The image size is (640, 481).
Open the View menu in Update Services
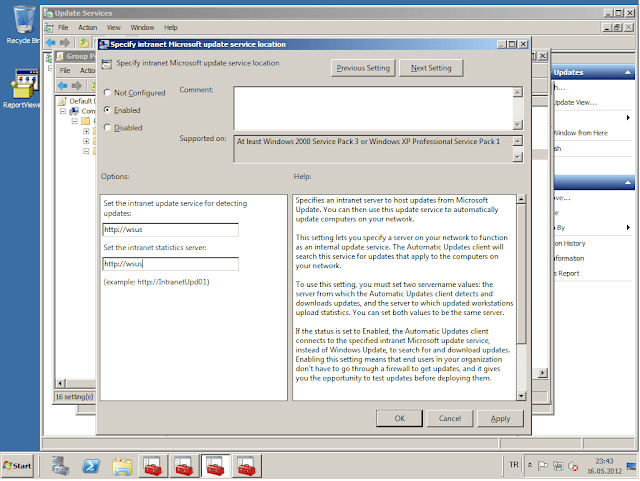point(114,27)
